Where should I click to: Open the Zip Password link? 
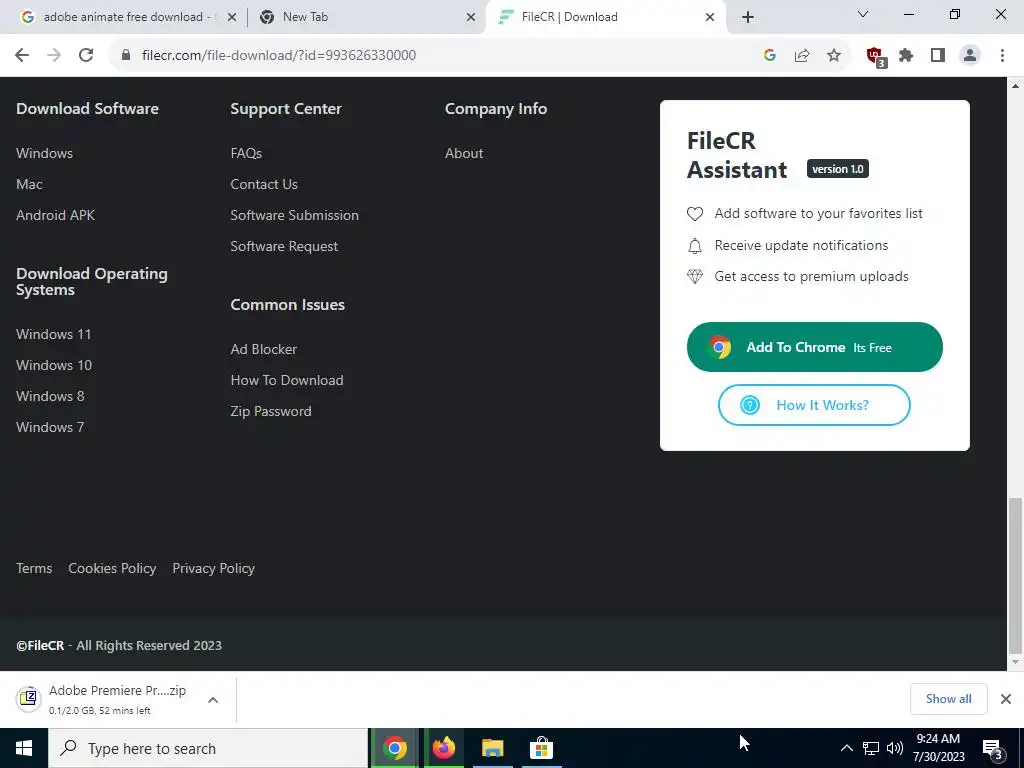tap(271, 411)
